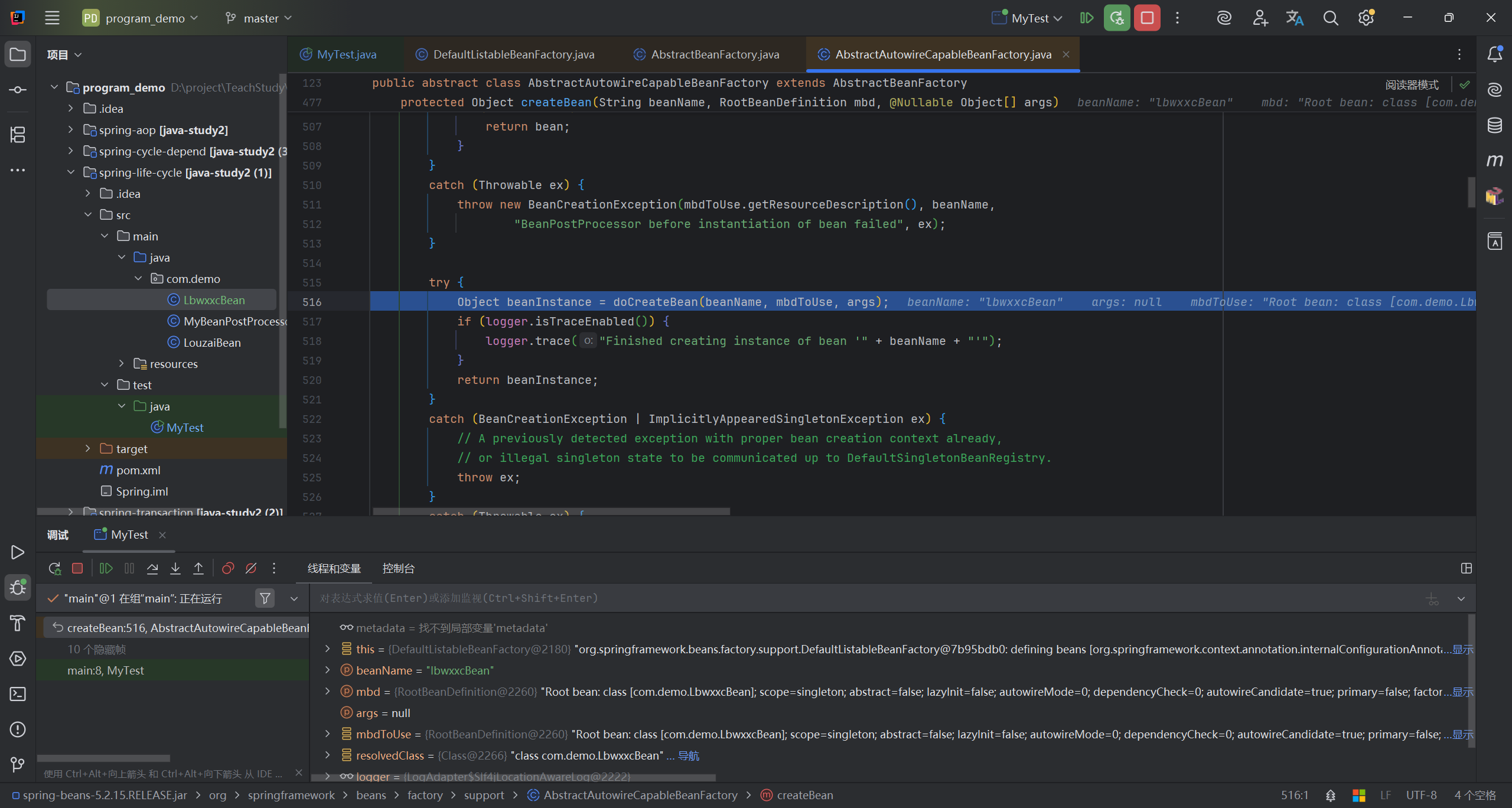Switch to DefaultListableBeanFactory.java tab
Viewport: 1512px width, 808px height.
point(513,54)
